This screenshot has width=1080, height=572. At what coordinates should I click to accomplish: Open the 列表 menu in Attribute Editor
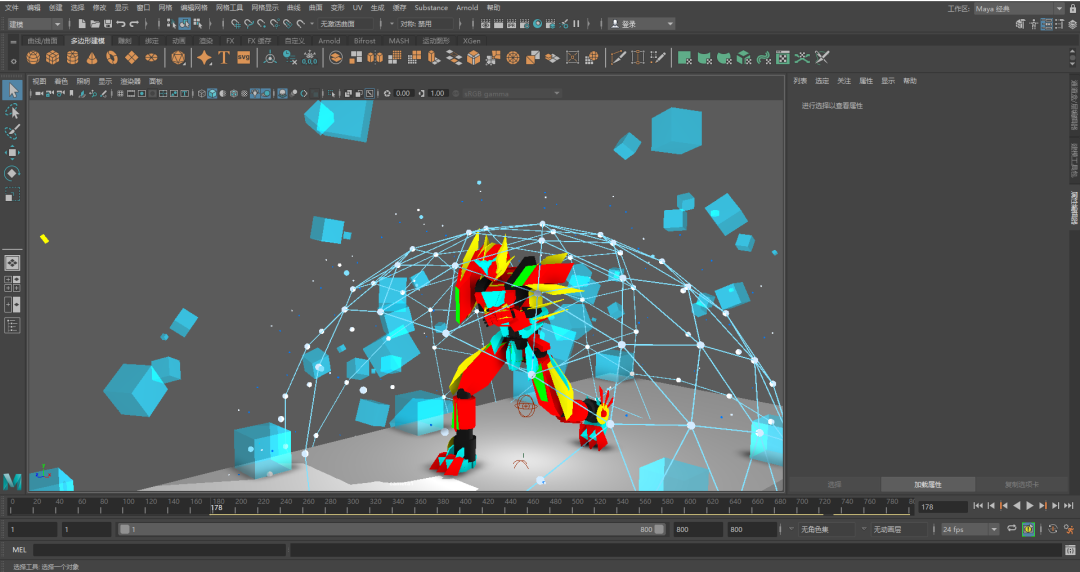click(800, 81)
